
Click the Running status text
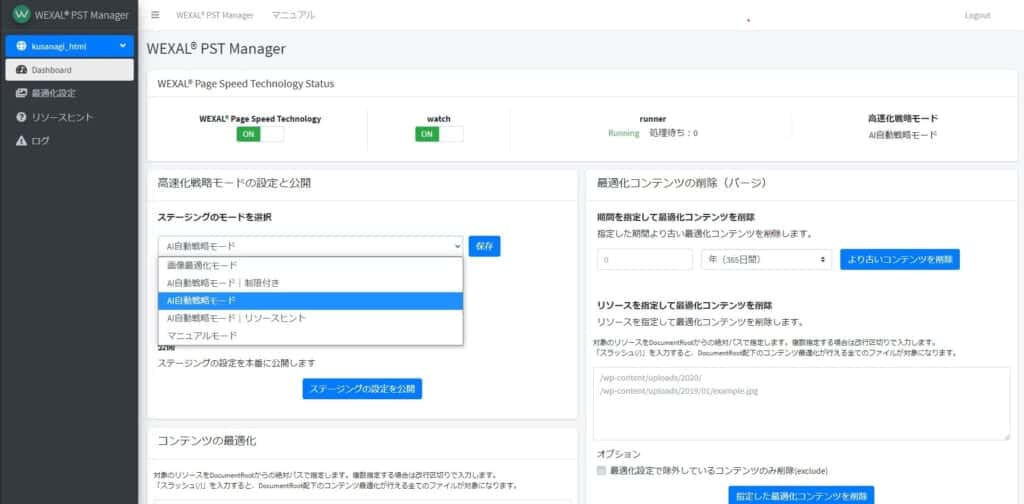pos(624,133)
